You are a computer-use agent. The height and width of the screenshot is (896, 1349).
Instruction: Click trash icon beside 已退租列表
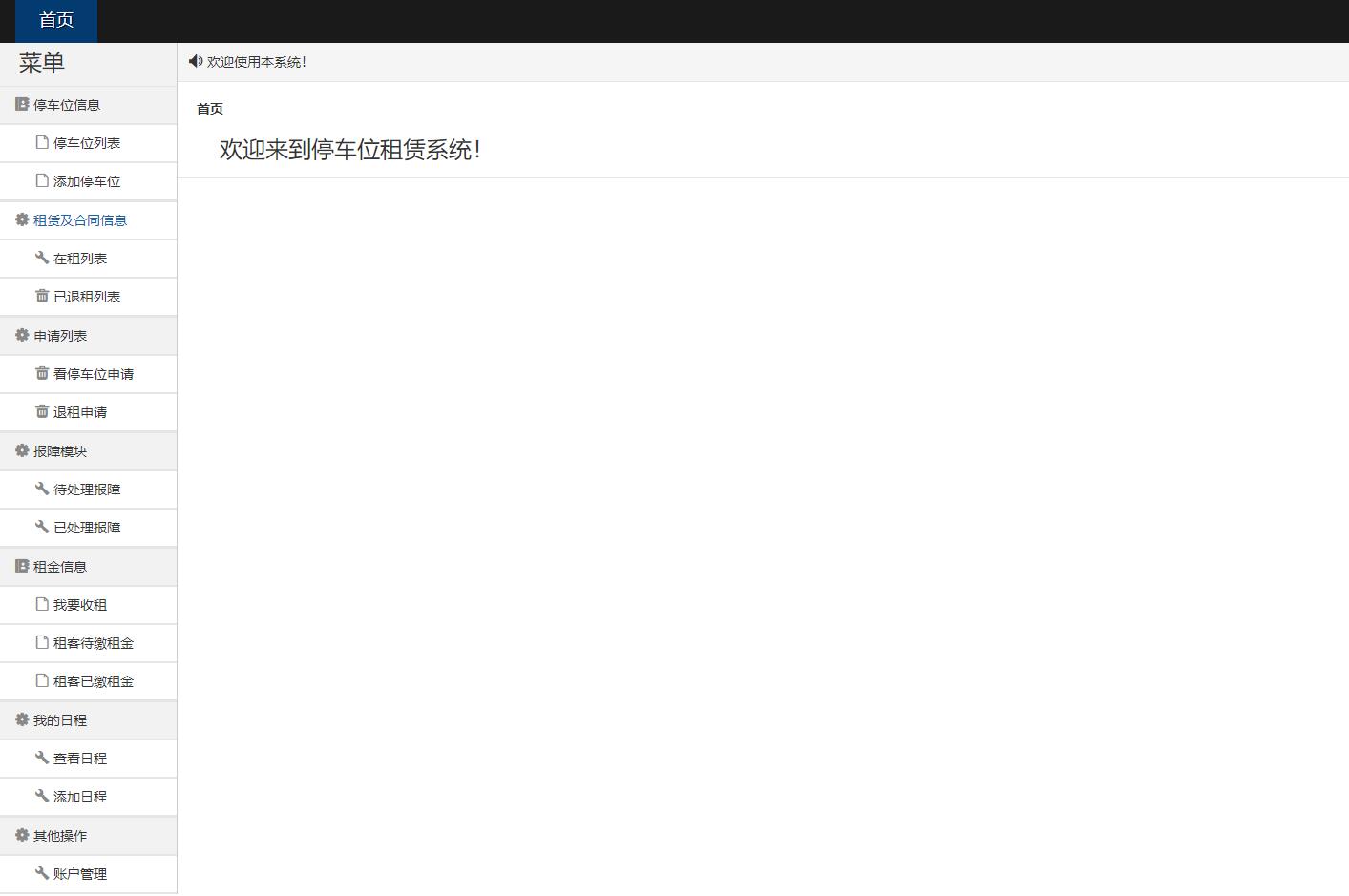42,296
